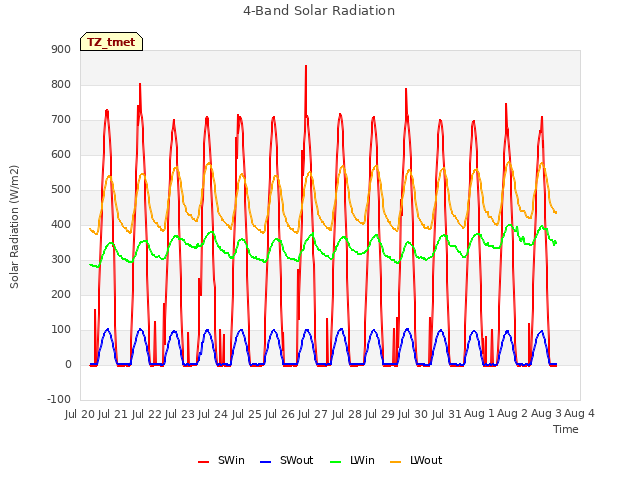Click the SWout blue legend swatch
The width and height of the screenshot is (640, 480).
click(265, 462)
